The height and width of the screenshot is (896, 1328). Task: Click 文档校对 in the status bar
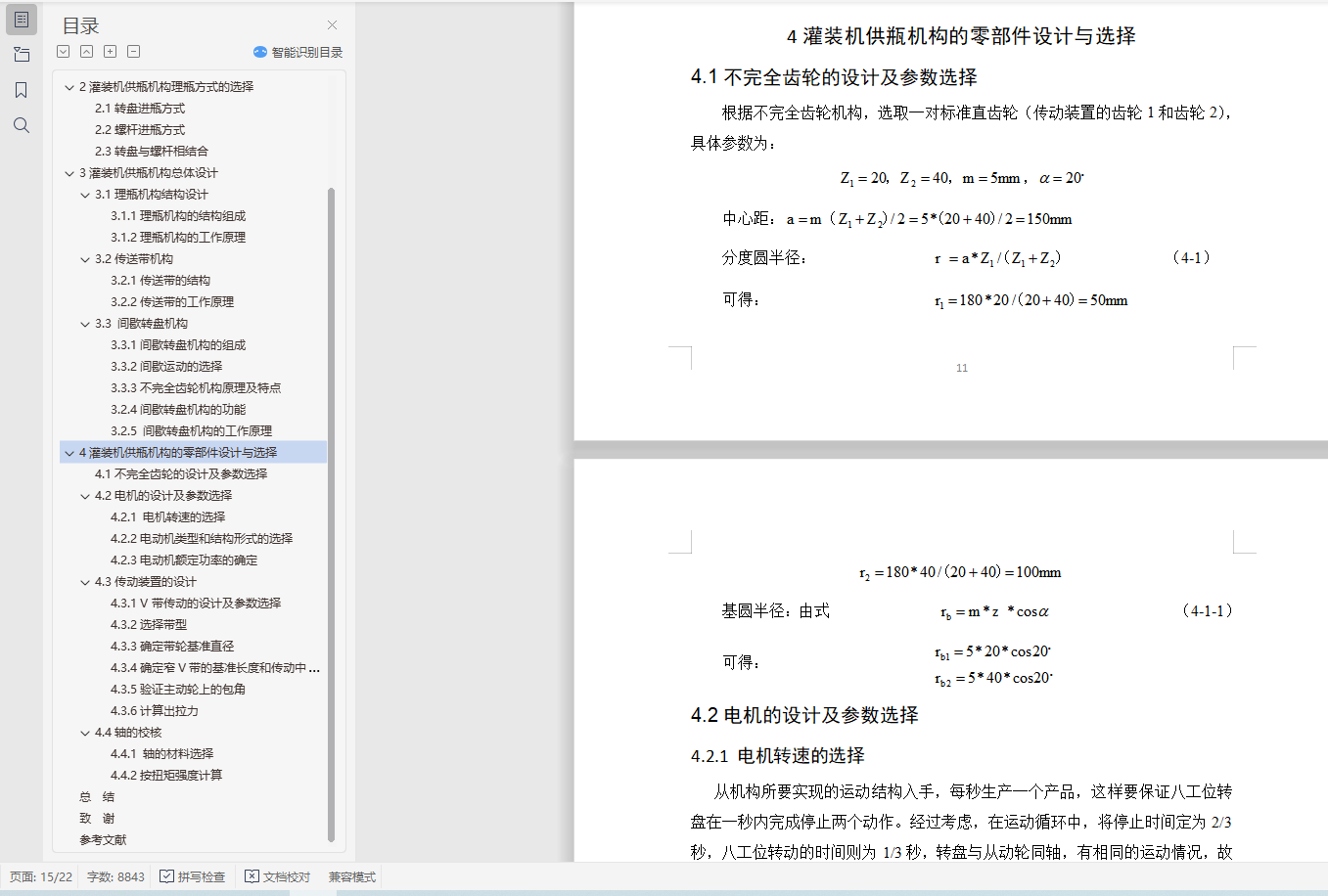[x=278, y=877]
